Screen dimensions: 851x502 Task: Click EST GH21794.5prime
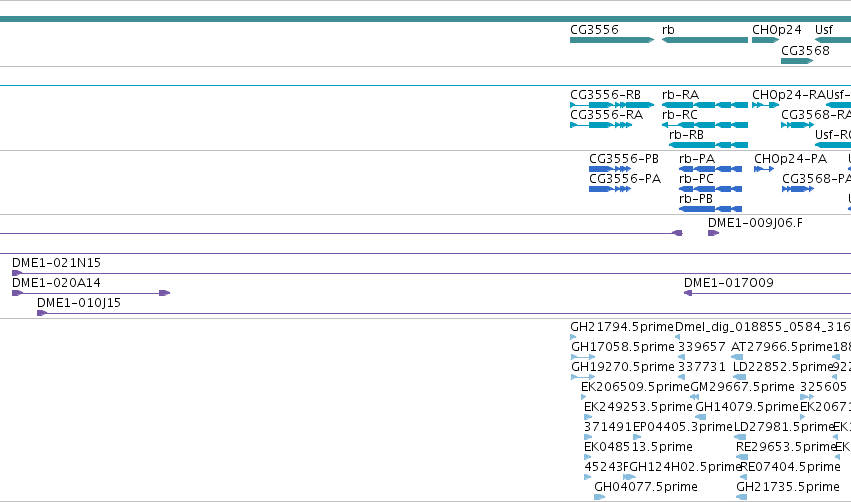click(x=573, y=337)
